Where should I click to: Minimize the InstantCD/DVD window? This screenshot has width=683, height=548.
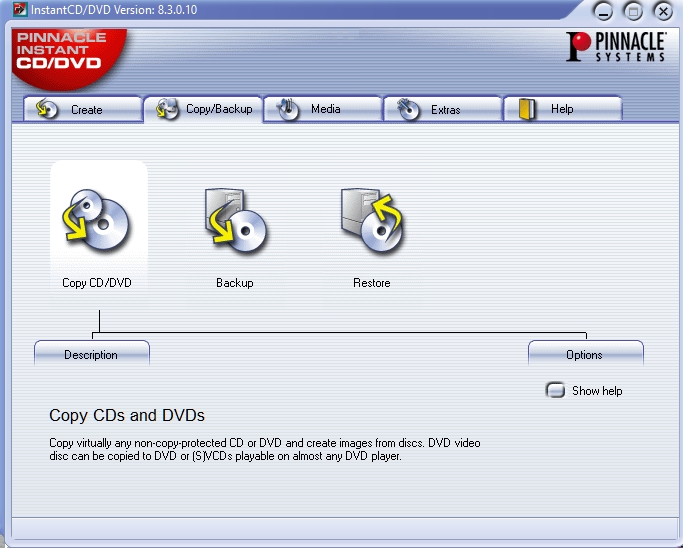[603, 12]
